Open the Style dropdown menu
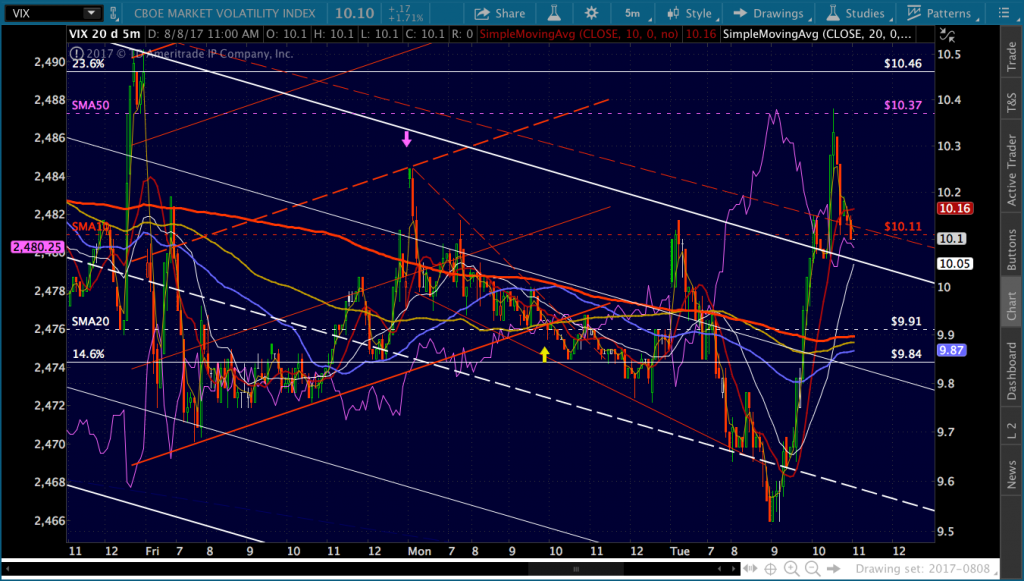The height and width of the screenshot is (581, 1024). [691, 13]
